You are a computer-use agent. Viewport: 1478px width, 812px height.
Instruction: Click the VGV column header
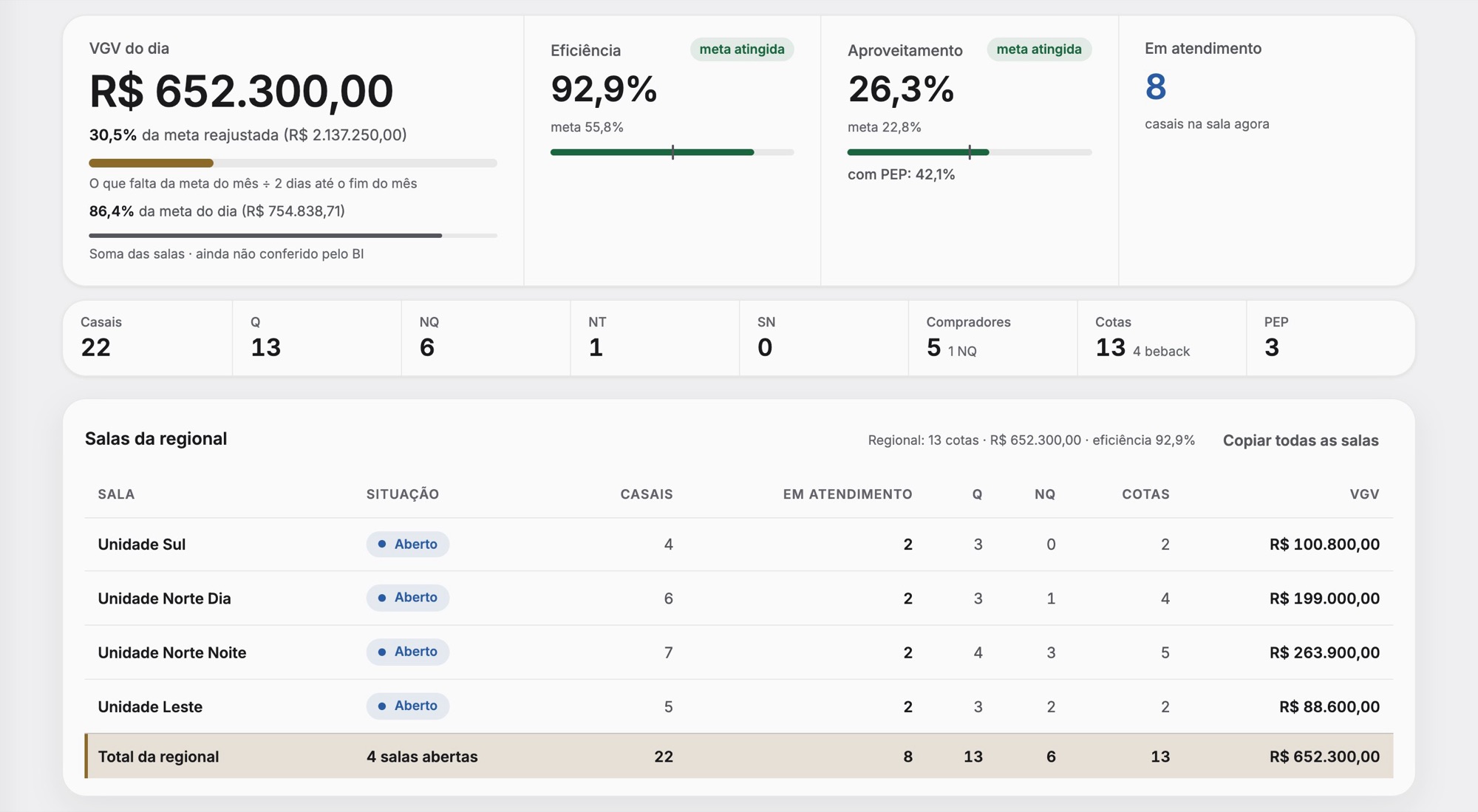pyautogui.click(x=1364, y=494)
